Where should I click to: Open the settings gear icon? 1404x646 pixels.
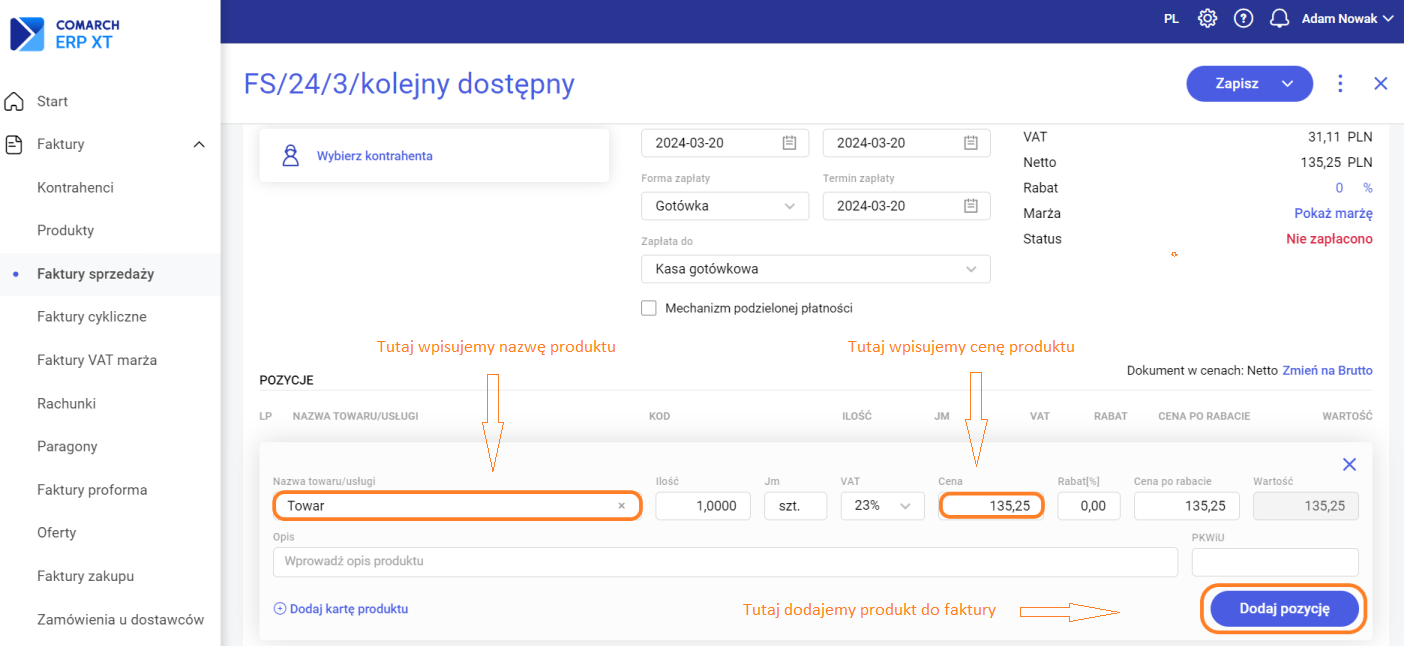[x=1207, y=19]
